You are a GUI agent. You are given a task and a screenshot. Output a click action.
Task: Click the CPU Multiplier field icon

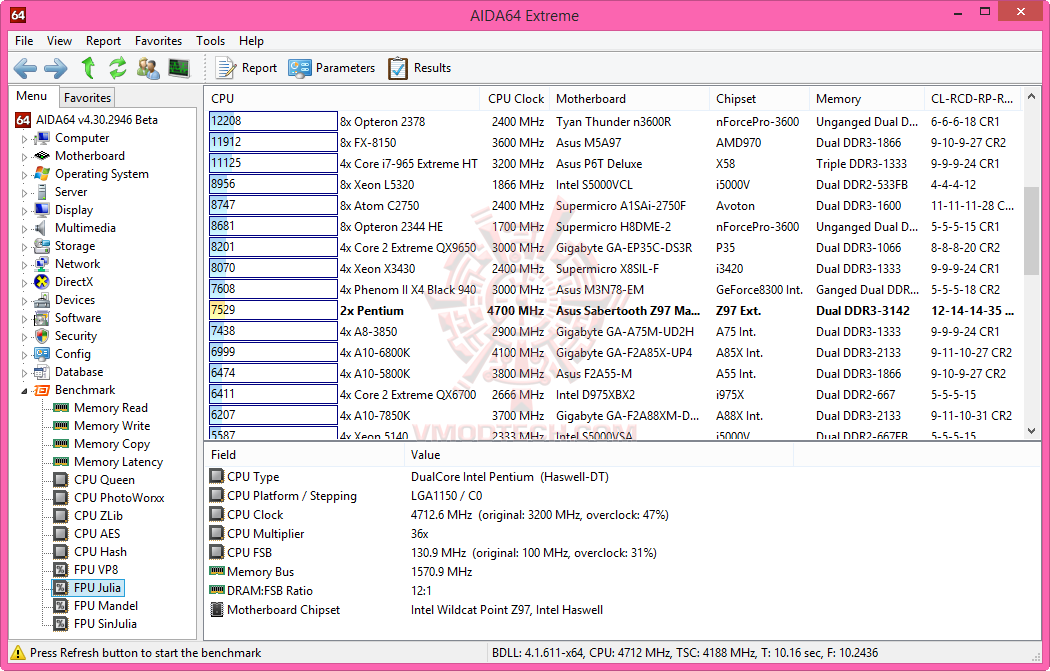216,533
